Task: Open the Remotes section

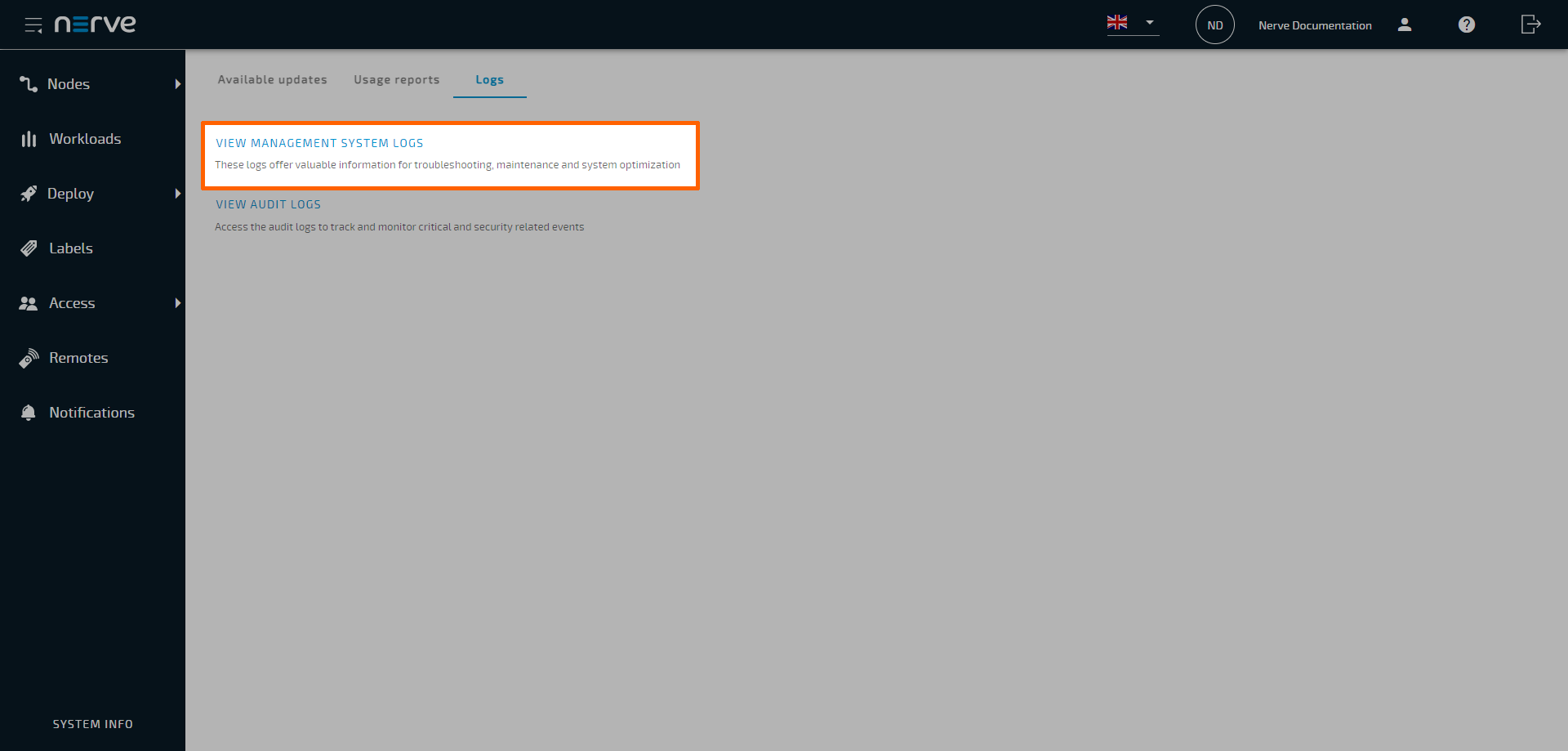Action: 28,358
